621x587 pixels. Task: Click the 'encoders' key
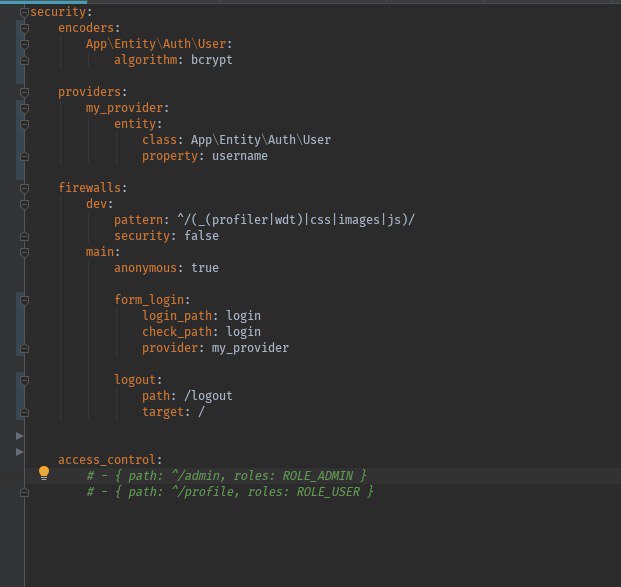click(86, 28)
